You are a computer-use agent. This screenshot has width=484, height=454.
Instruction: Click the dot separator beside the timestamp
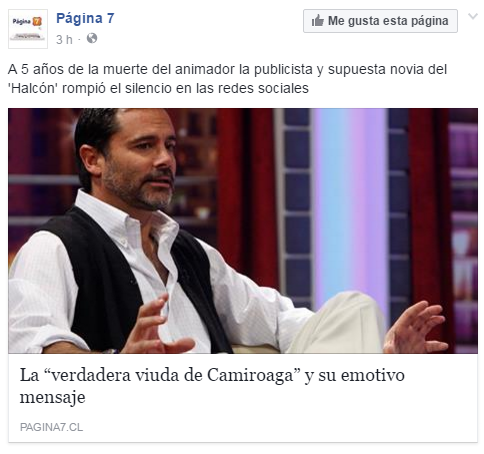[79, 40]
